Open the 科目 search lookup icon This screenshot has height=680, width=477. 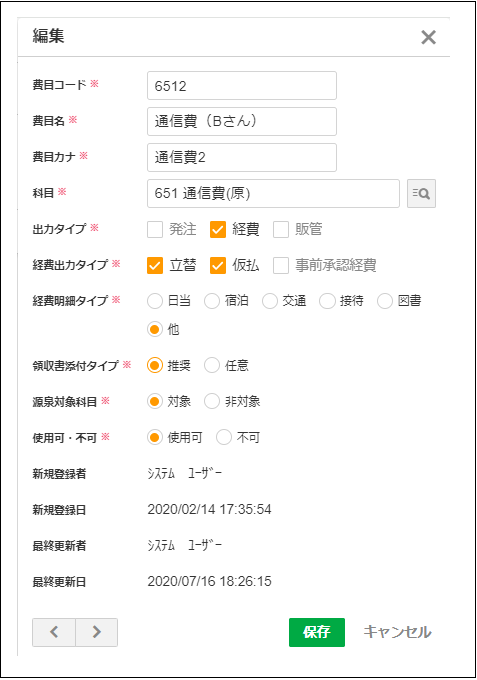pos(421,193)
